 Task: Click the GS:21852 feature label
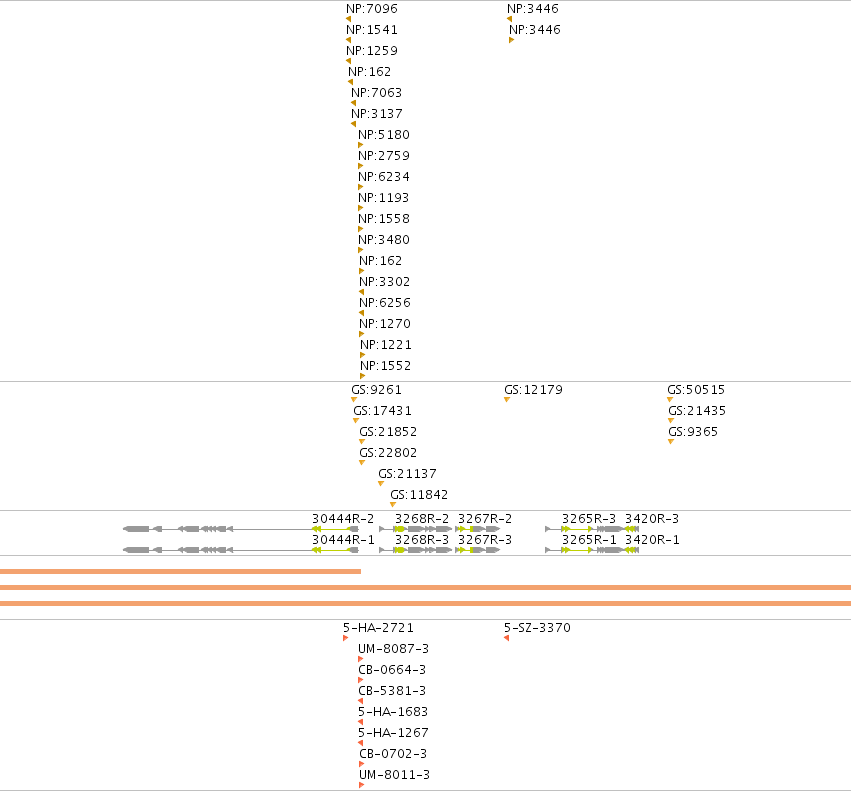388,432
